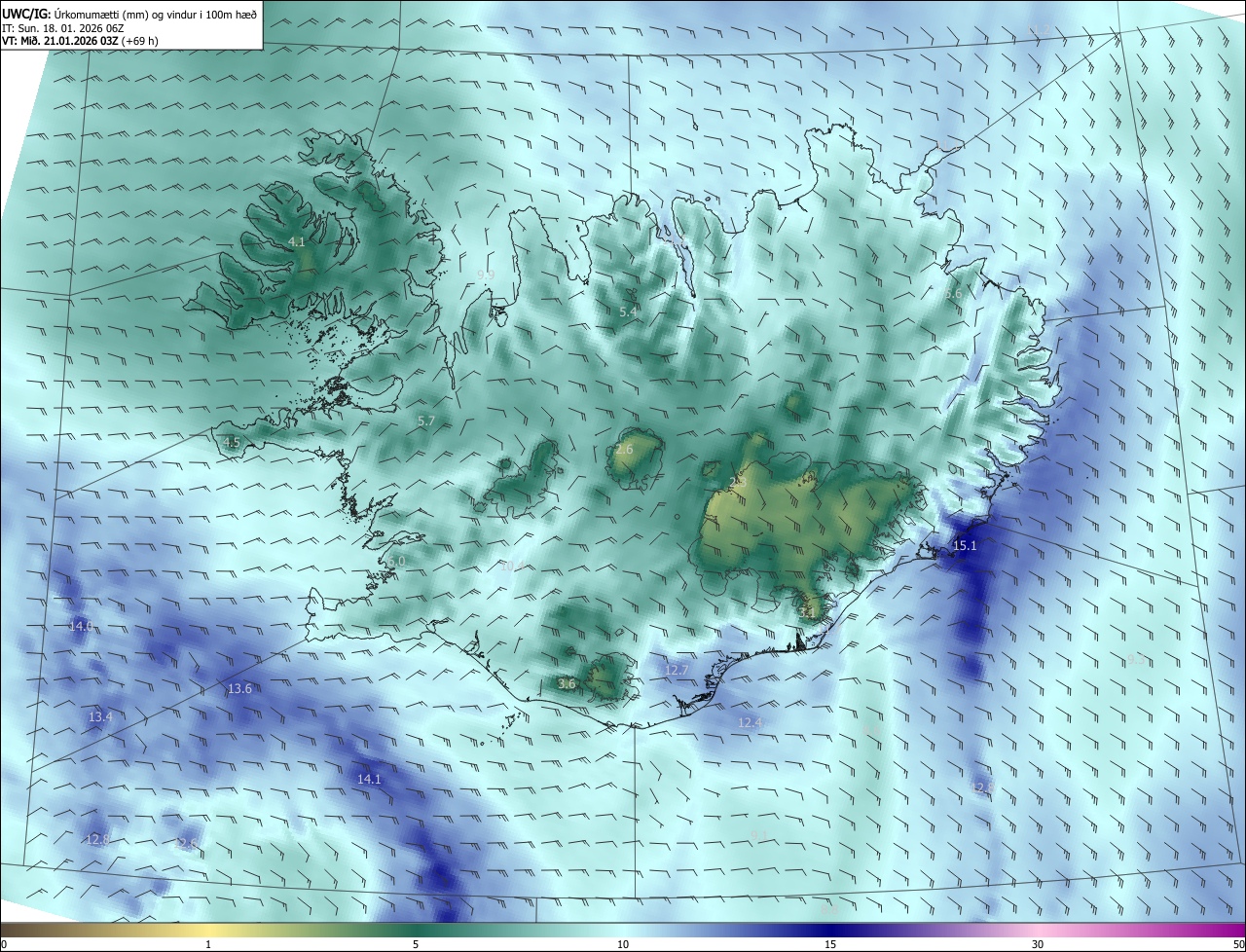Screen dimensions: 1246x952
Task: Click the 12.4 value label
Action: point(750,722)
